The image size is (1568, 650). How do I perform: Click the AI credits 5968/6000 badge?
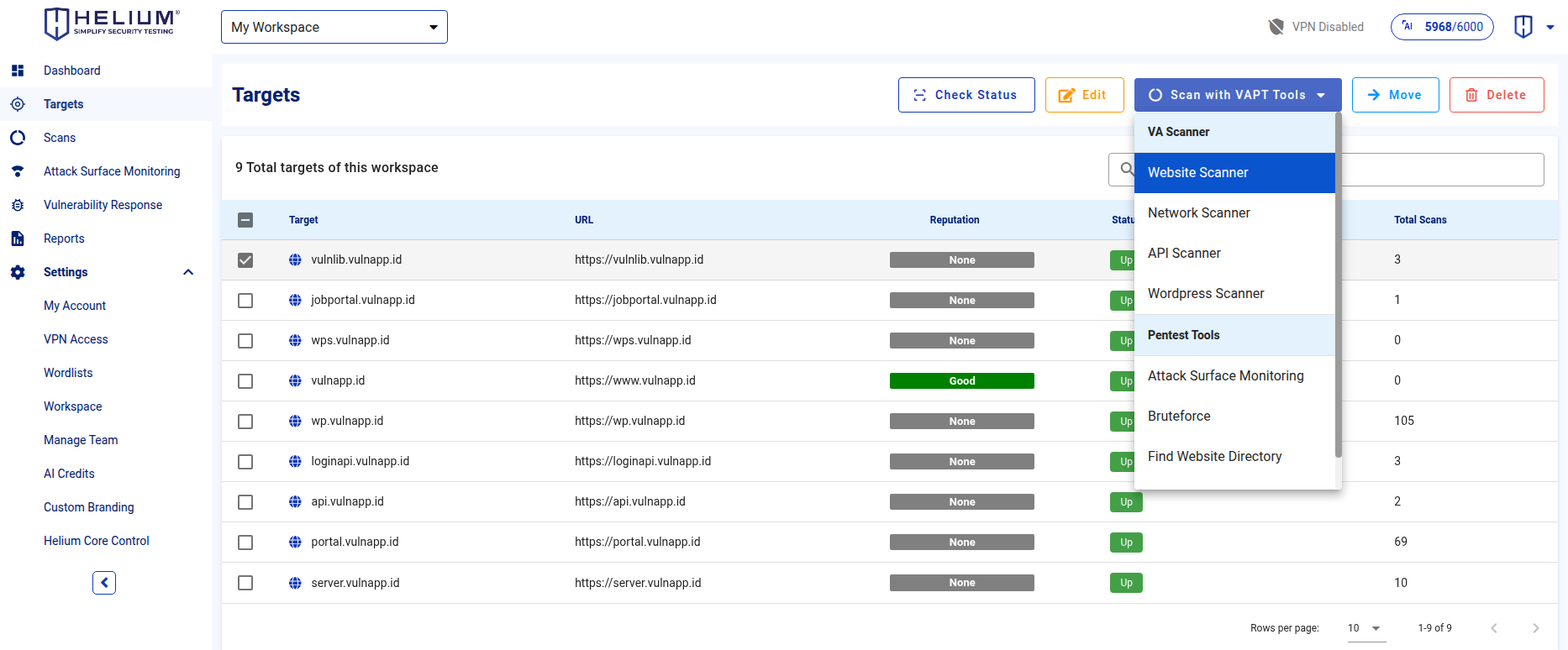tap(1442, 27)
